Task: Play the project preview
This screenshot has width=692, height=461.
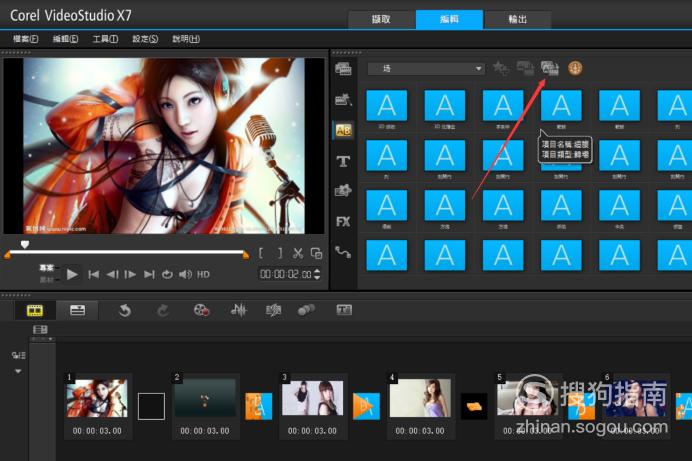Action: tap(72, 274)
